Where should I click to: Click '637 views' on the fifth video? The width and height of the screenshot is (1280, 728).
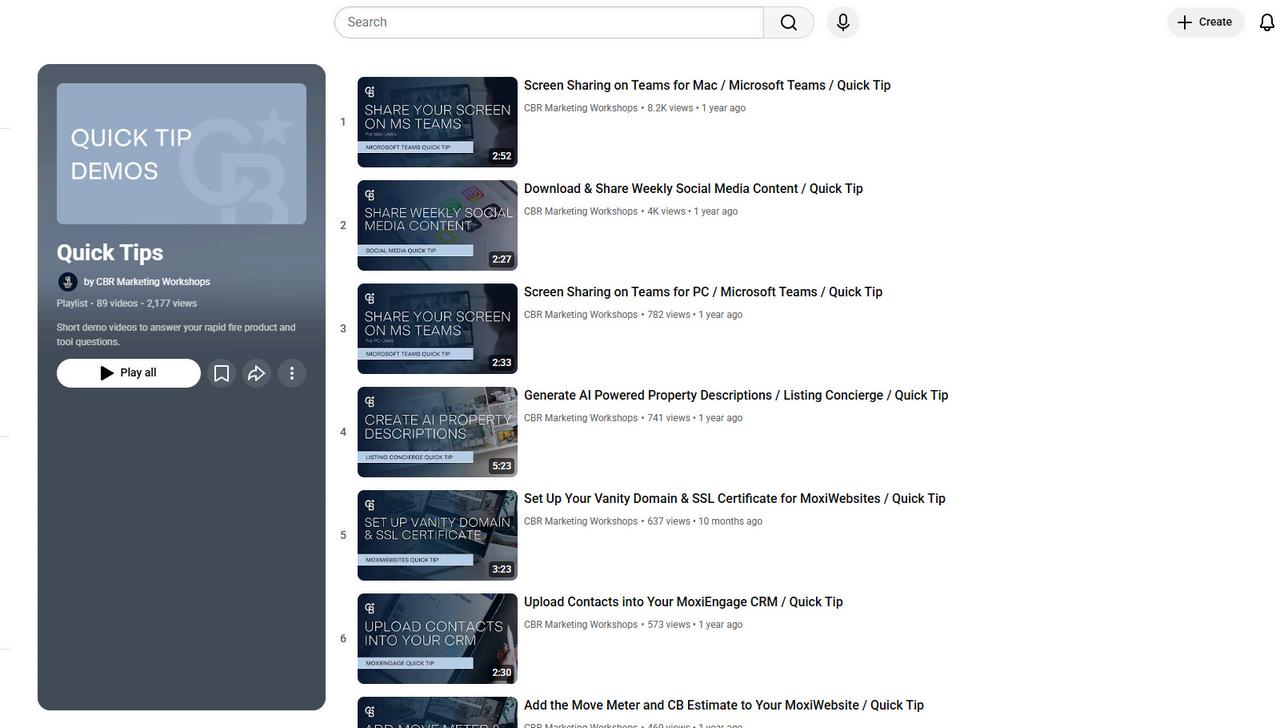pyautogui.click(x=669, y=522)
